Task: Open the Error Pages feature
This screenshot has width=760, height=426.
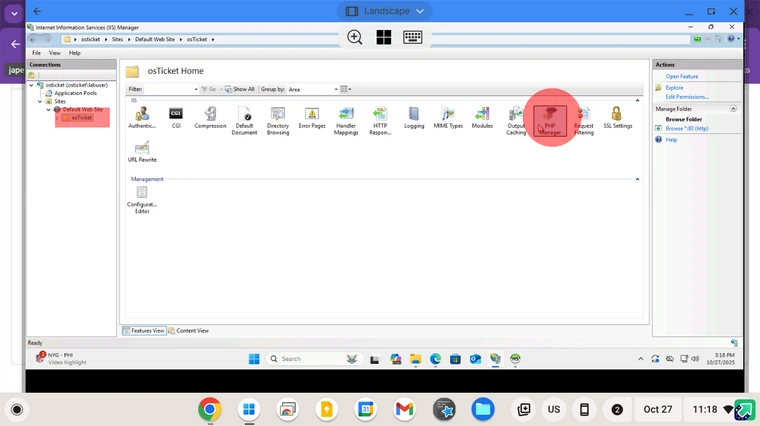Action: tap(312, 118)
